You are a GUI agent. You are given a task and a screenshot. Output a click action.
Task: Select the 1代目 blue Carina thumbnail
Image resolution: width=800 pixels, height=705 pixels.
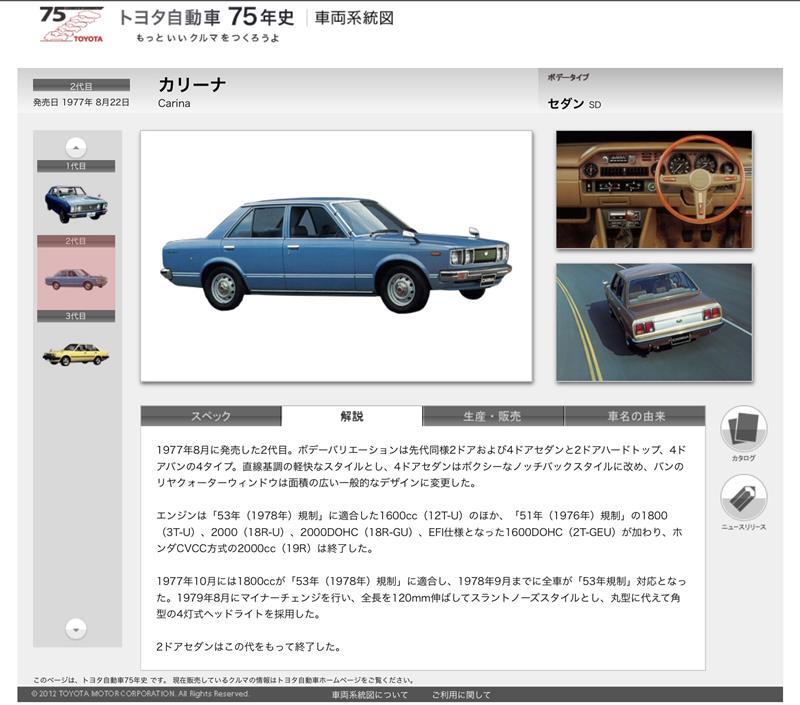tap(76, 204)
